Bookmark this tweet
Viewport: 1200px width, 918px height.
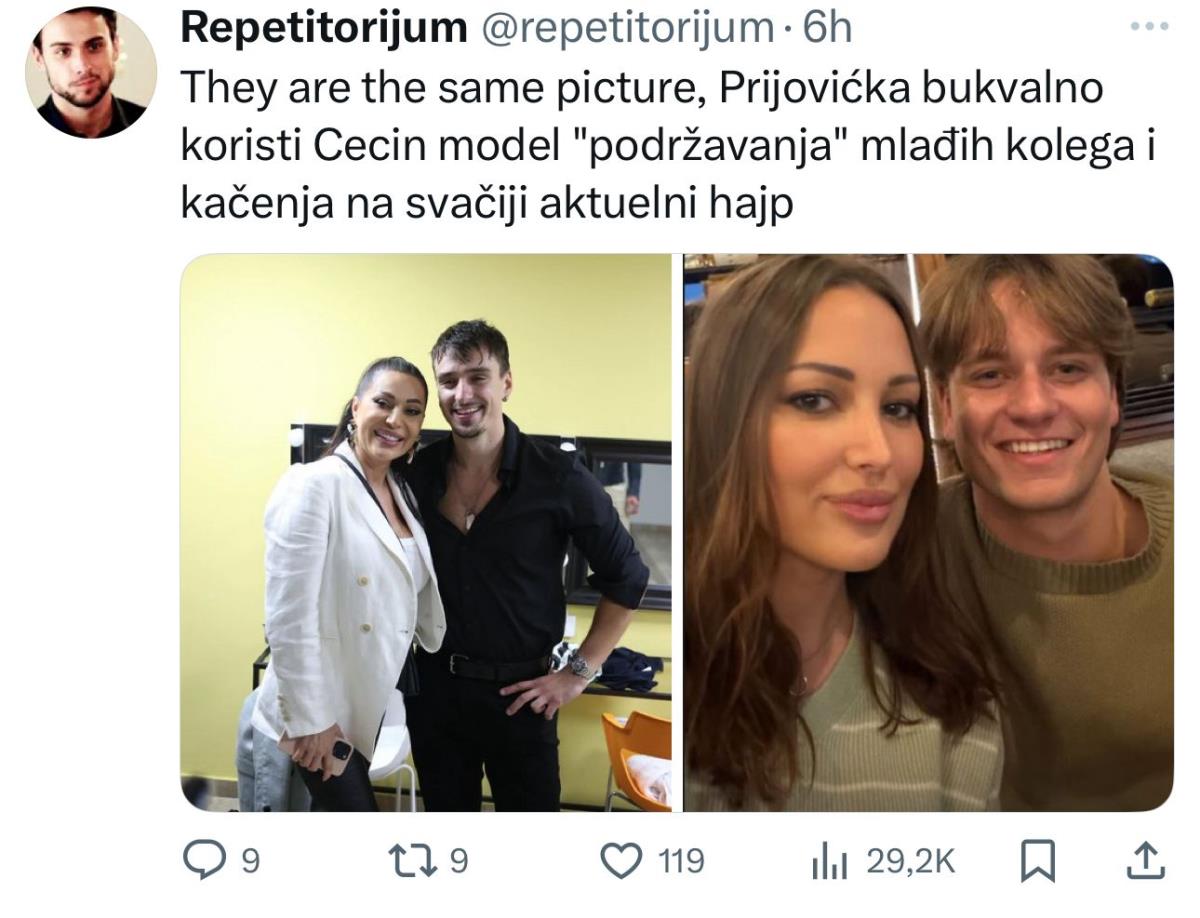pyautogui.click(x=1037, y=860)
